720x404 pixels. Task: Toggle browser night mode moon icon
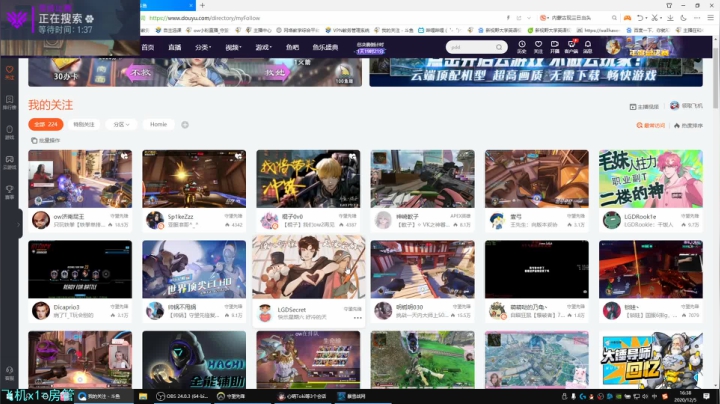pos(683,18)
